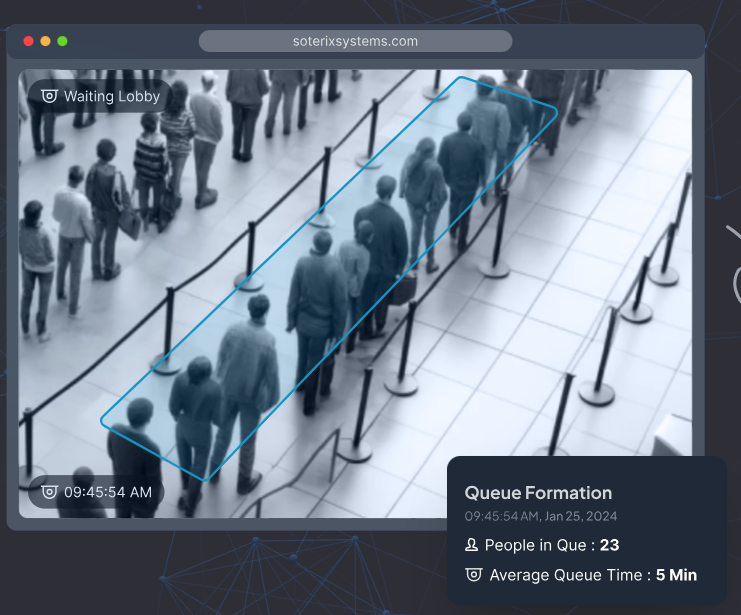Image resolution: width=741 pixels, height=615 pixels.
Task: Click the 09:45:54 AM timestamp on video
Action: pyautogui.click(x=108, y=492)
